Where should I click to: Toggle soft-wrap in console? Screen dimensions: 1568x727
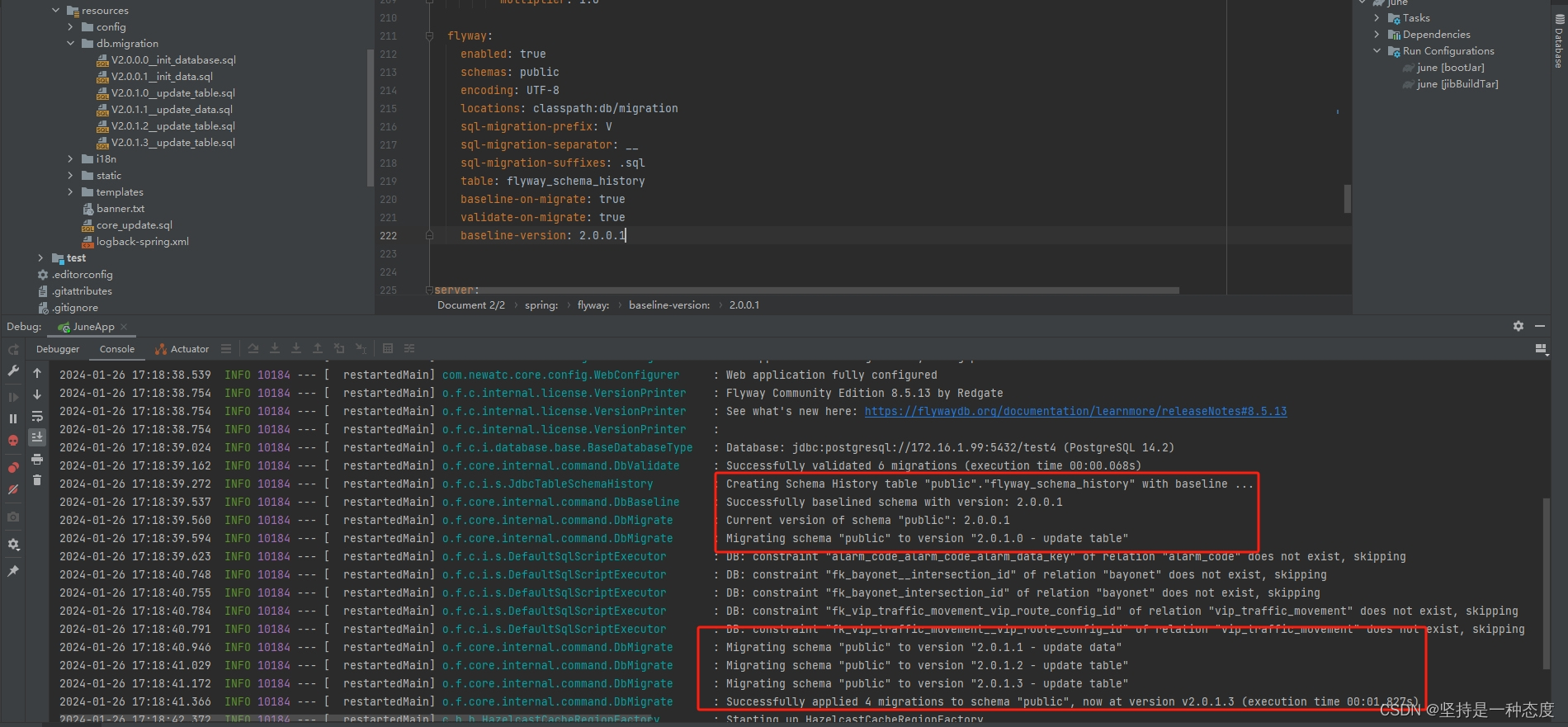coord(37,416)
